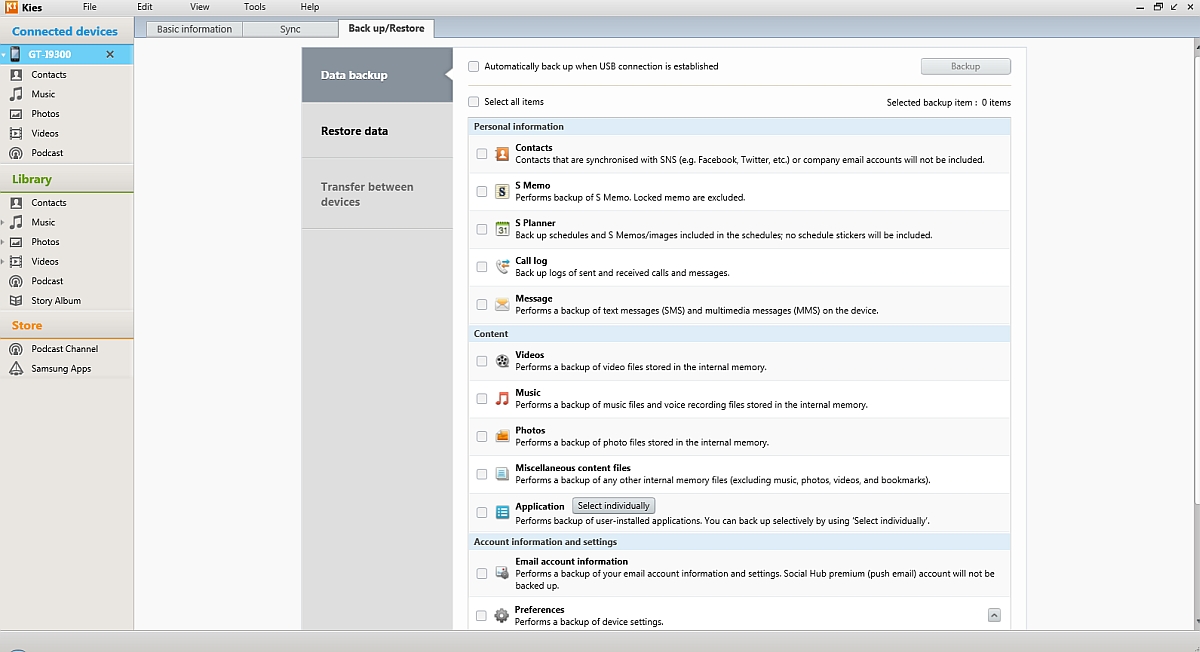Tick the Contacts backup checkbox
Viewport: 1200px width, 652px height.
pyautogui.click(x=482, y=154)
